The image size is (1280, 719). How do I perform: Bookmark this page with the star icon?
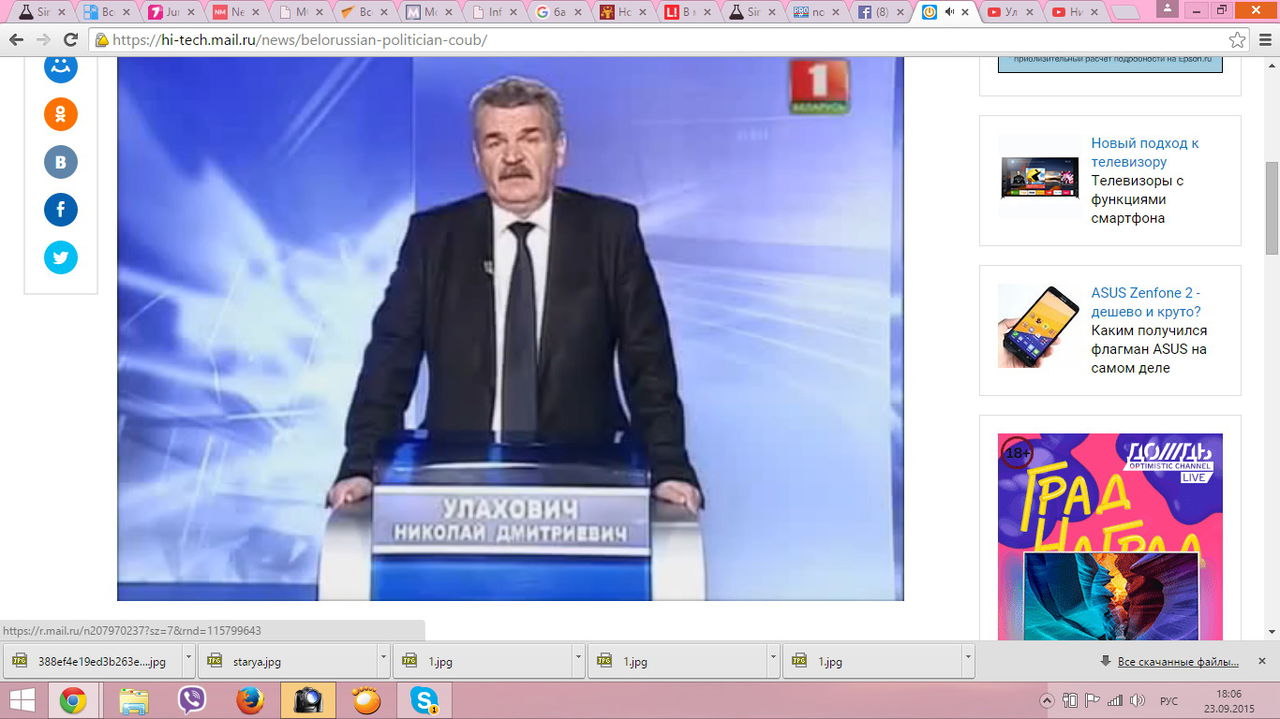pos(1237,40)
